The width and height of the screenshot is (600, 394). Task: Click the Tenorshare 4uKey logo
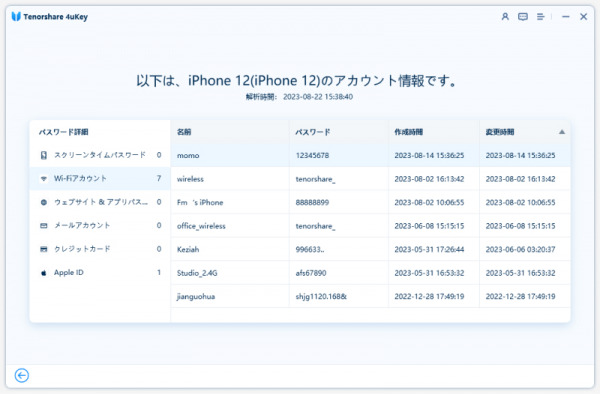click(x=16, y=16)
